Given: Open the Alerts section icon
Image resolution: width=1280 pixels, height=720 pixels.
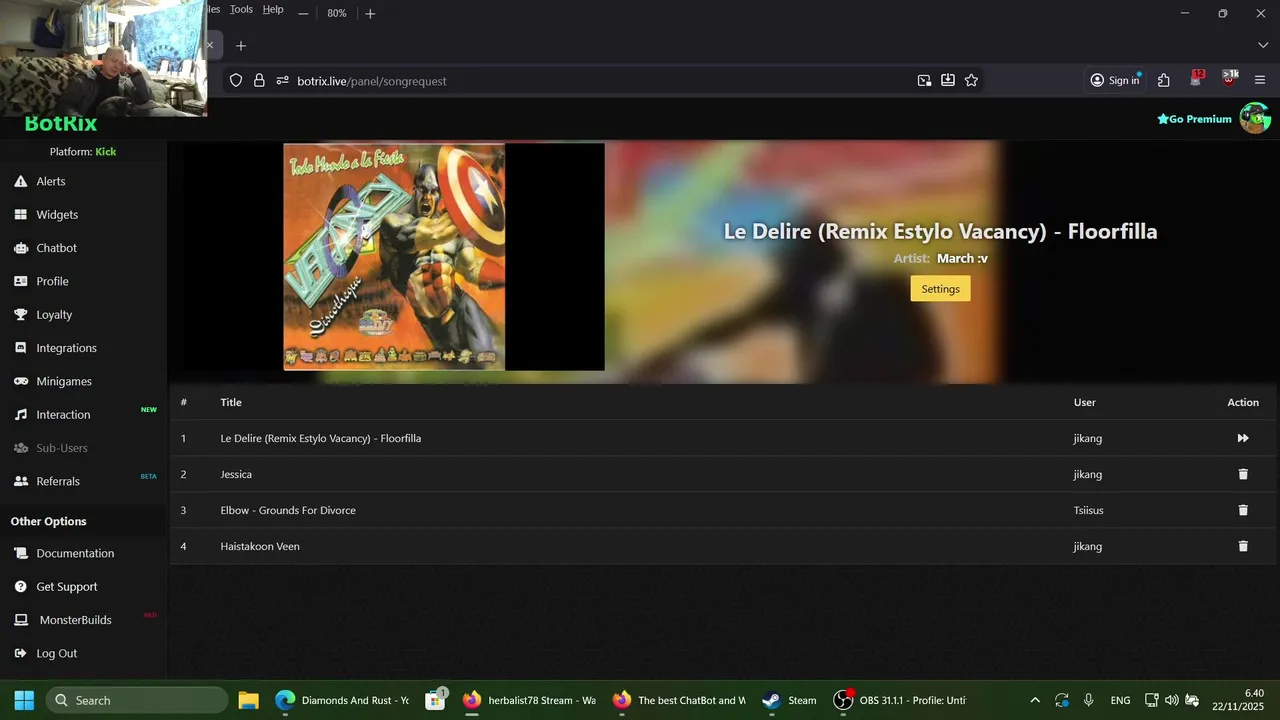Looking at the screenshot, I should click(x=20, y=181).
